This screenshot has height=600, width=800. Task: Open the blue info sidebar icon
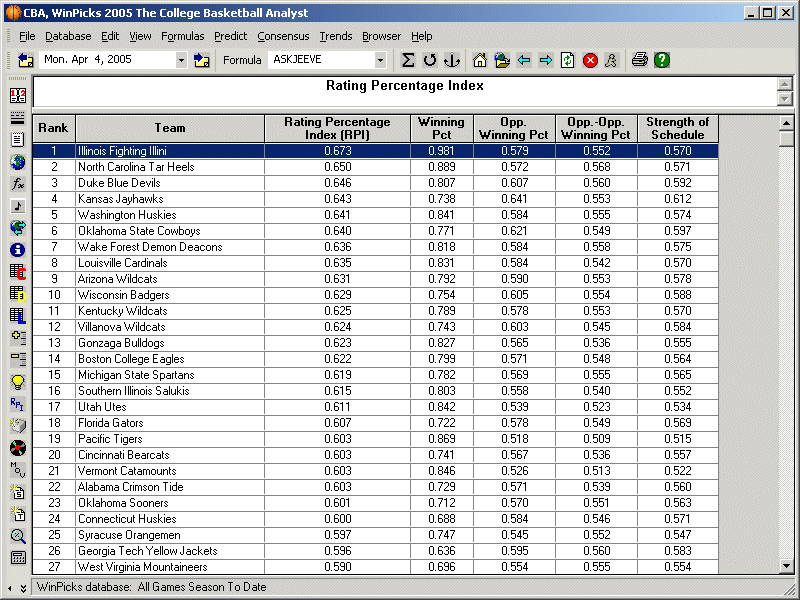tap(18, 249)
